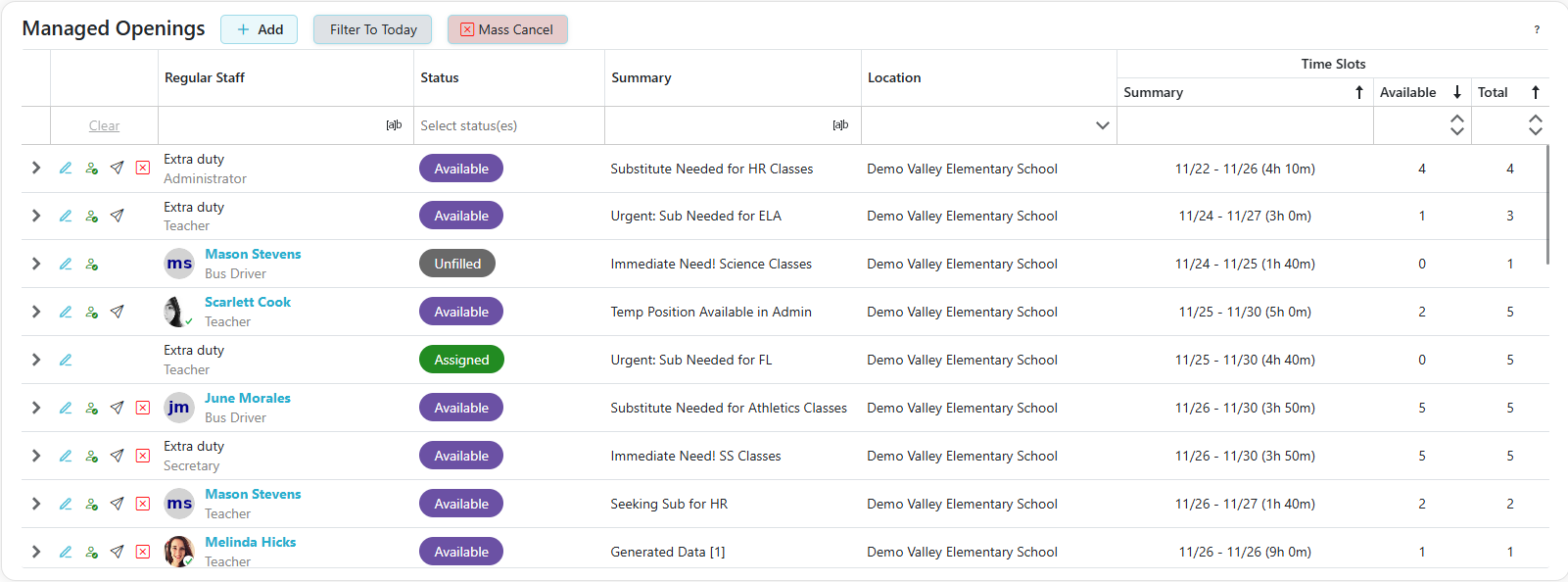Click the Mass Cancel button
The width and height of the screenshot is (1568, 582).
point(507,29)
